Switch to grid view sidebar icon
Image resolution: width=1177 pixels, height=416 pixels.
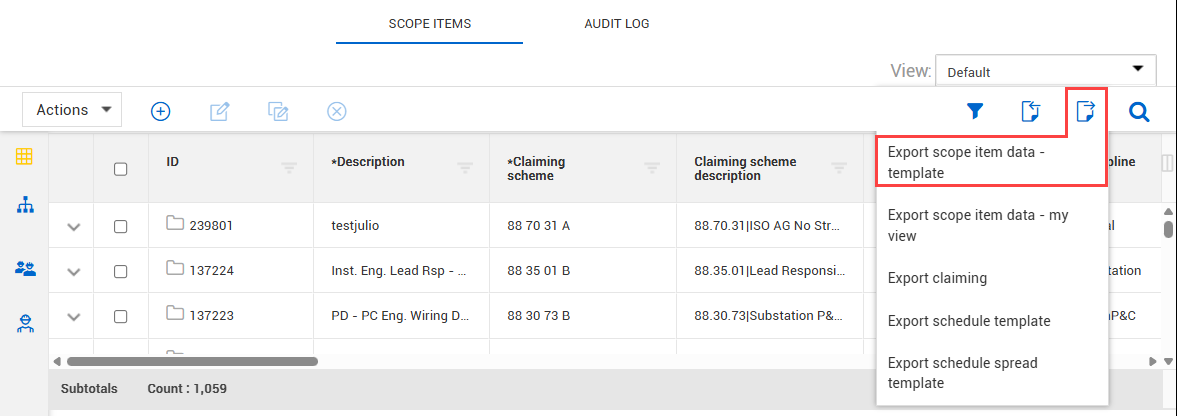tap(24, 157)
